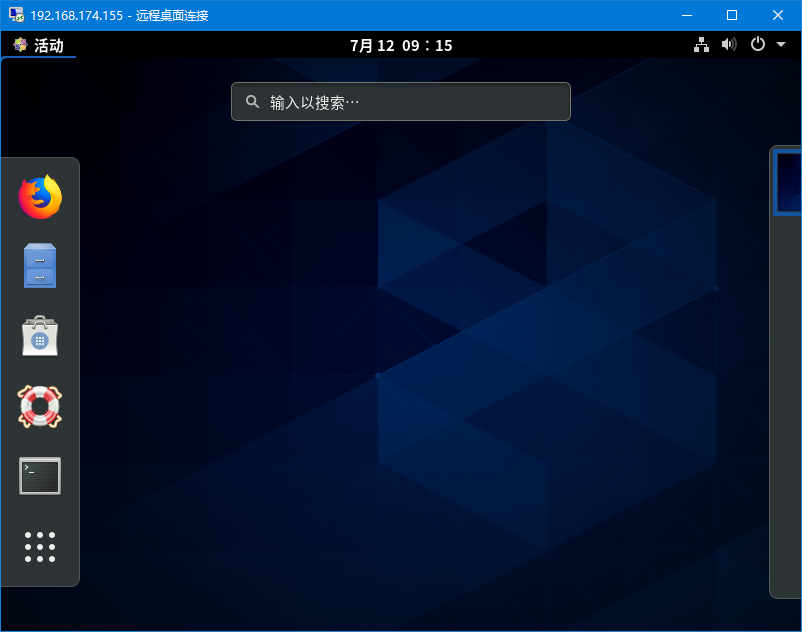This screenshot has height=632, width=802.
Task: Click the power icon in the top bar
Action: tap(756, 44)
